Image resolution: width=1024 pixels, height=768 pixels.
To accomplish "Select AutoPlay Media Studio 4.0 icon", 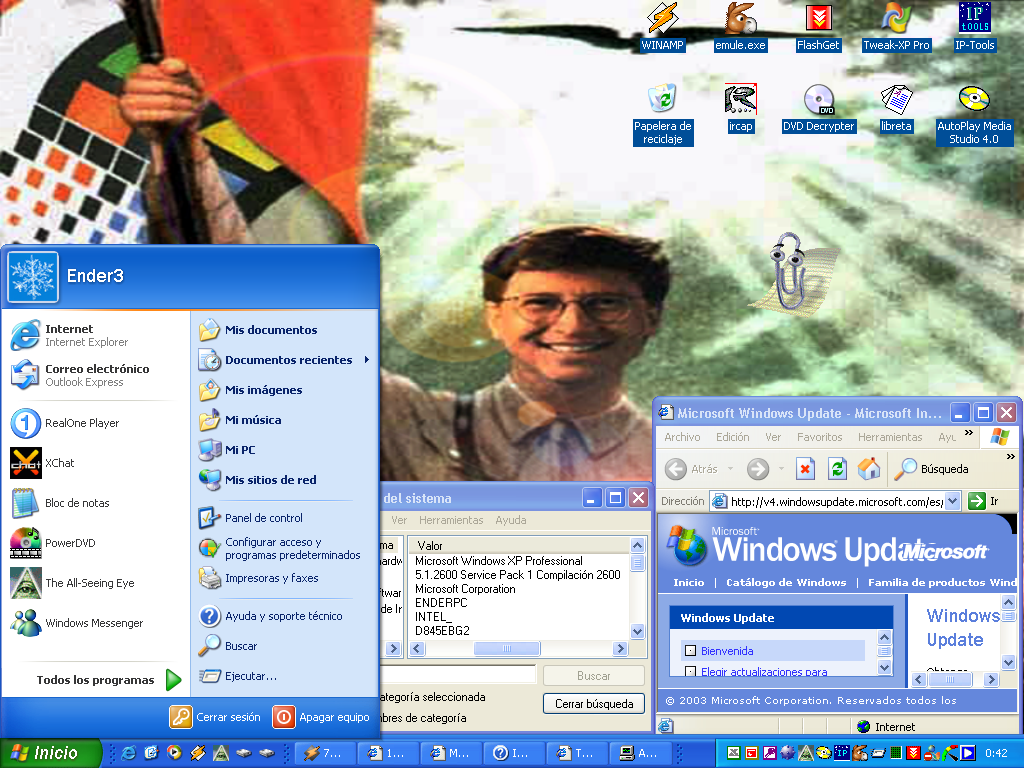I will (974, 114).
